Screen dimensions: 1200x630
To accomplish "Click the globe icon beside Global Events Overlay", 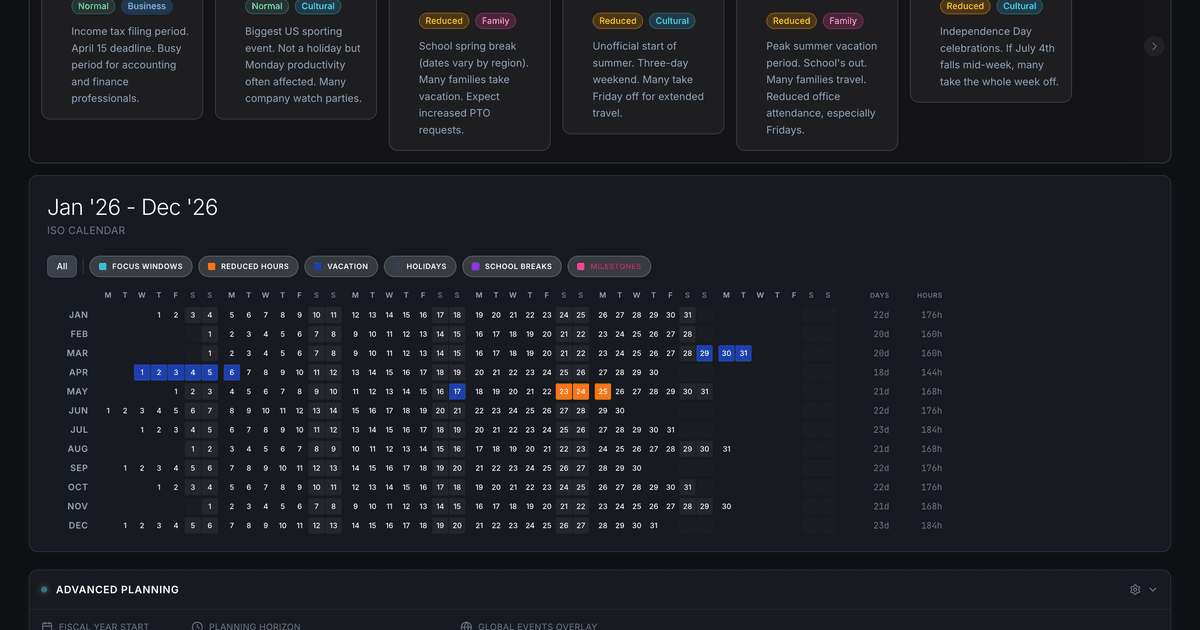I will coord(466,626).
